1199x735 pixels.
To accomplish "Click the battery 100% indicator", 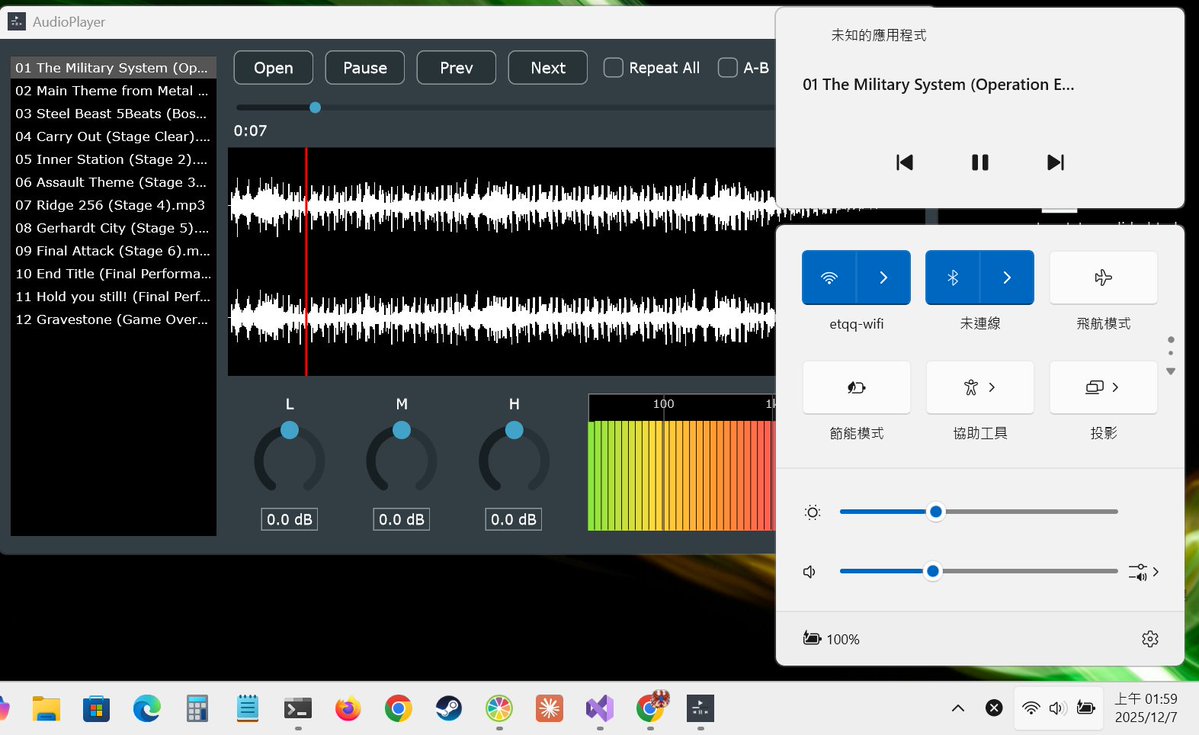I will click(831, 639).
